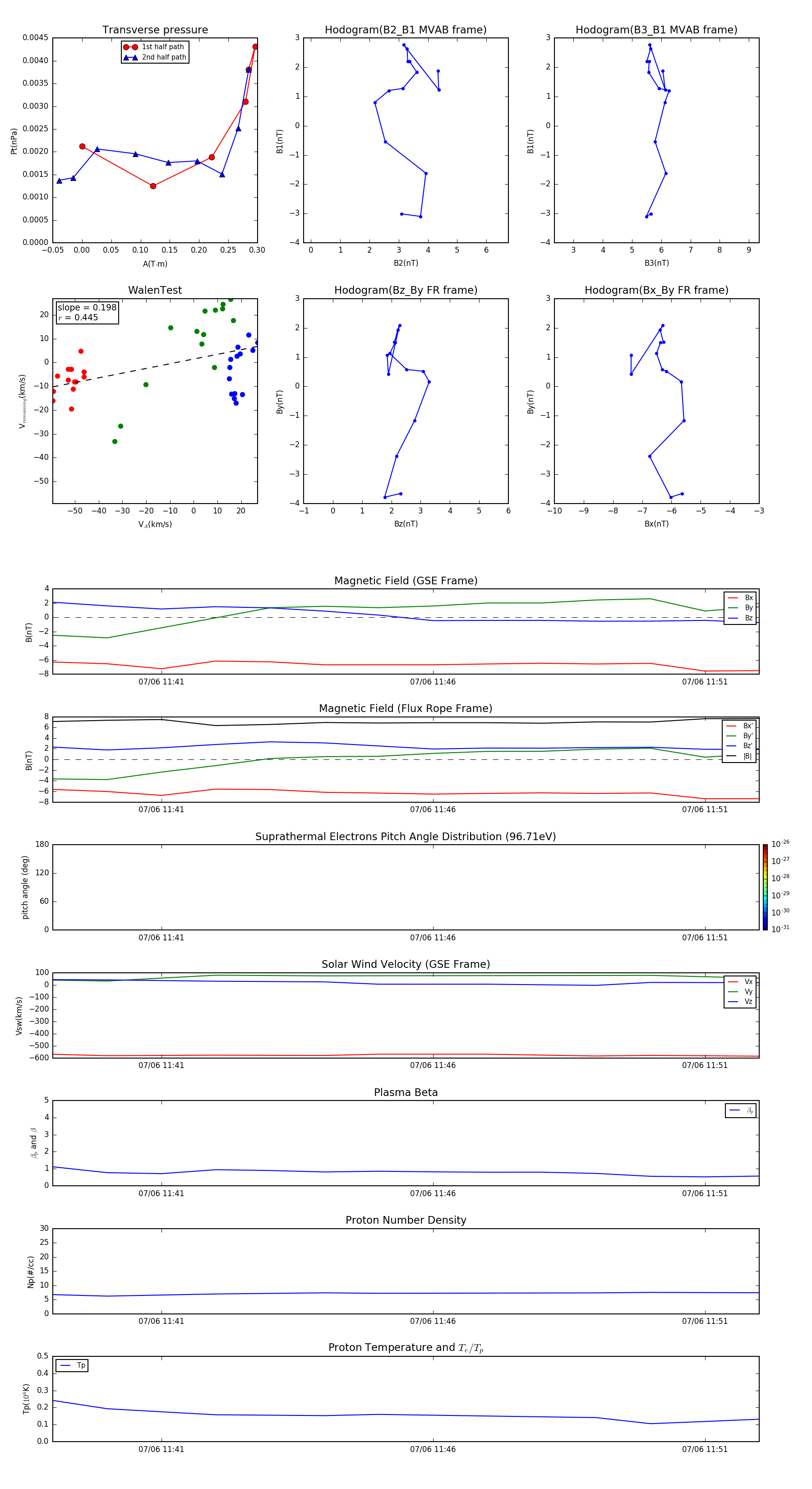Click the "Proton Number Density" title

tap(406, 1220)
